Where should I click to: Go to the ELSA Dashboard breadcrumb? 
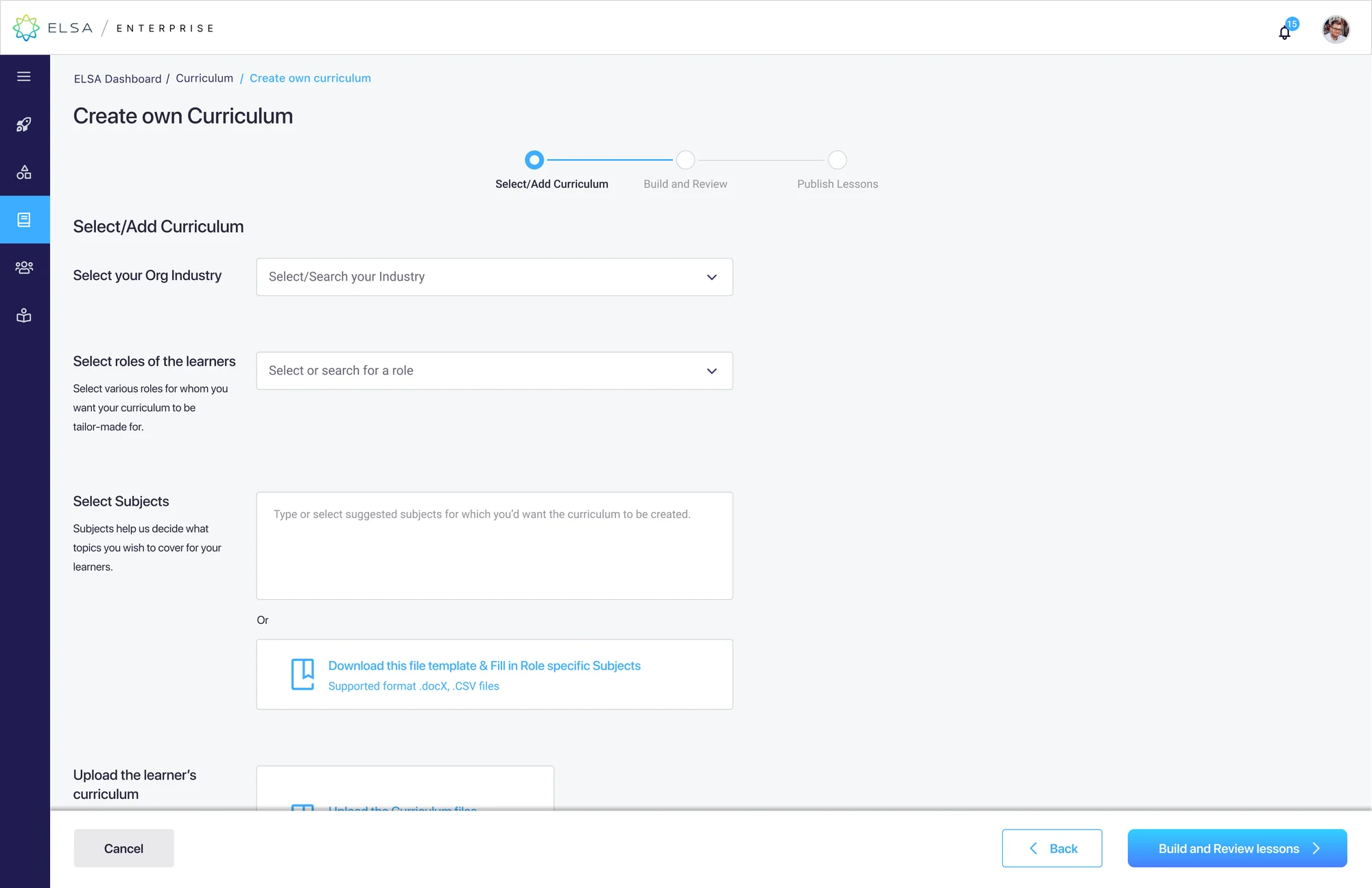point(117,79)
